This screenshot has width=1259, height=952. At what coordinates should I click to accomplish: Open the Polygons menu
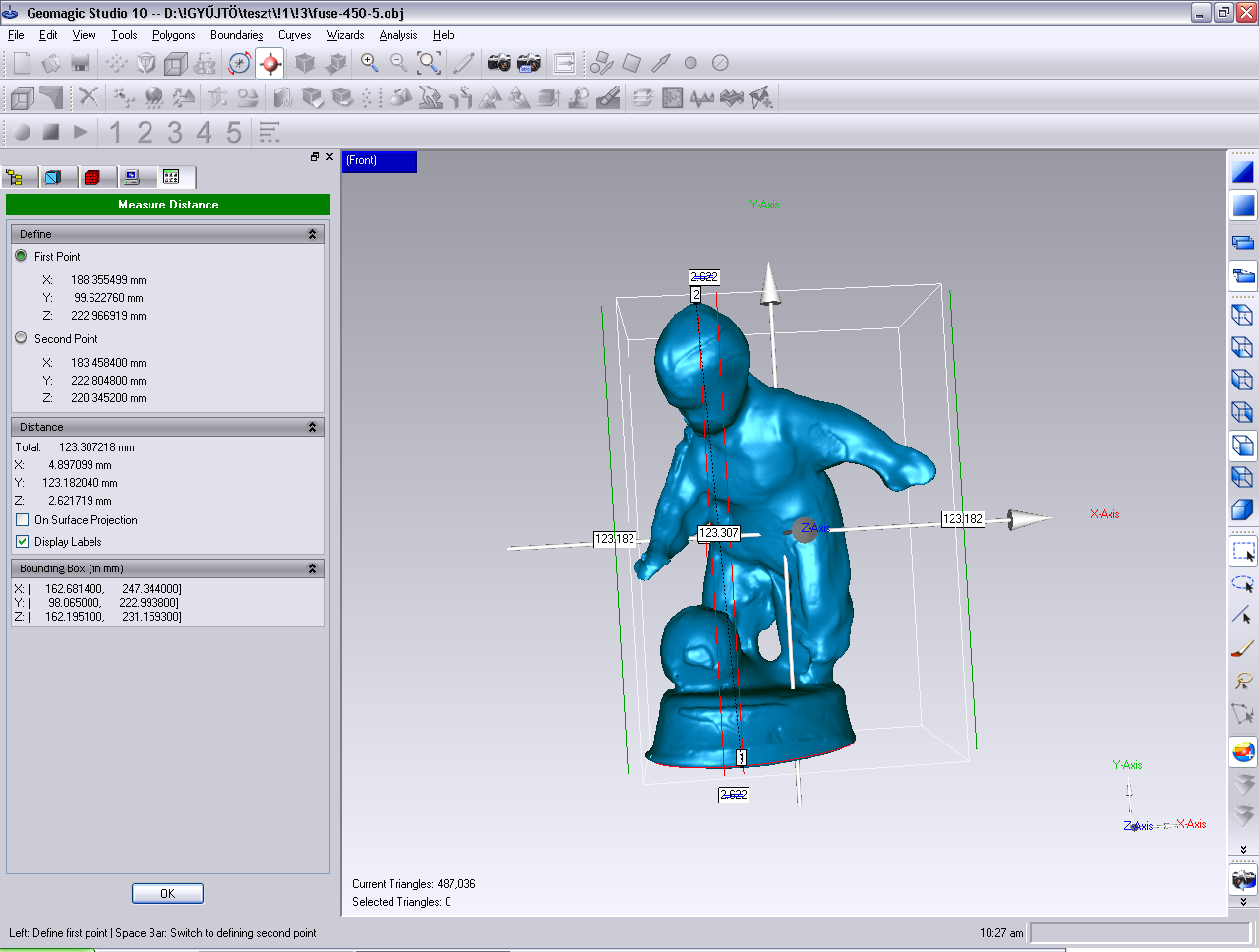point(173,35)
